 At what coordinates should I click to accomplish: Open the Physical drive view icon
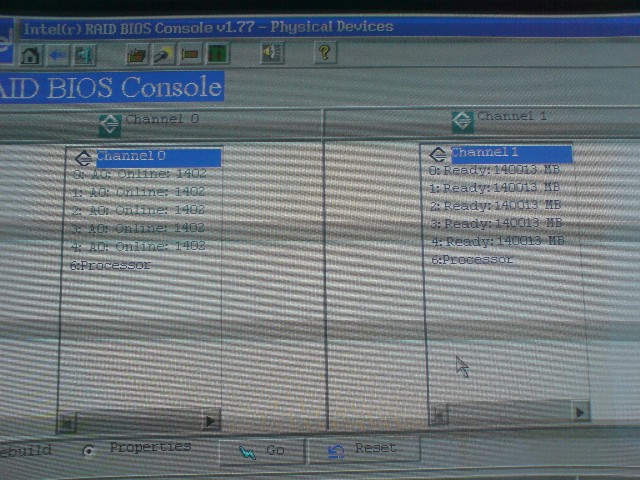pyautogui.click(x=190, y=53)
